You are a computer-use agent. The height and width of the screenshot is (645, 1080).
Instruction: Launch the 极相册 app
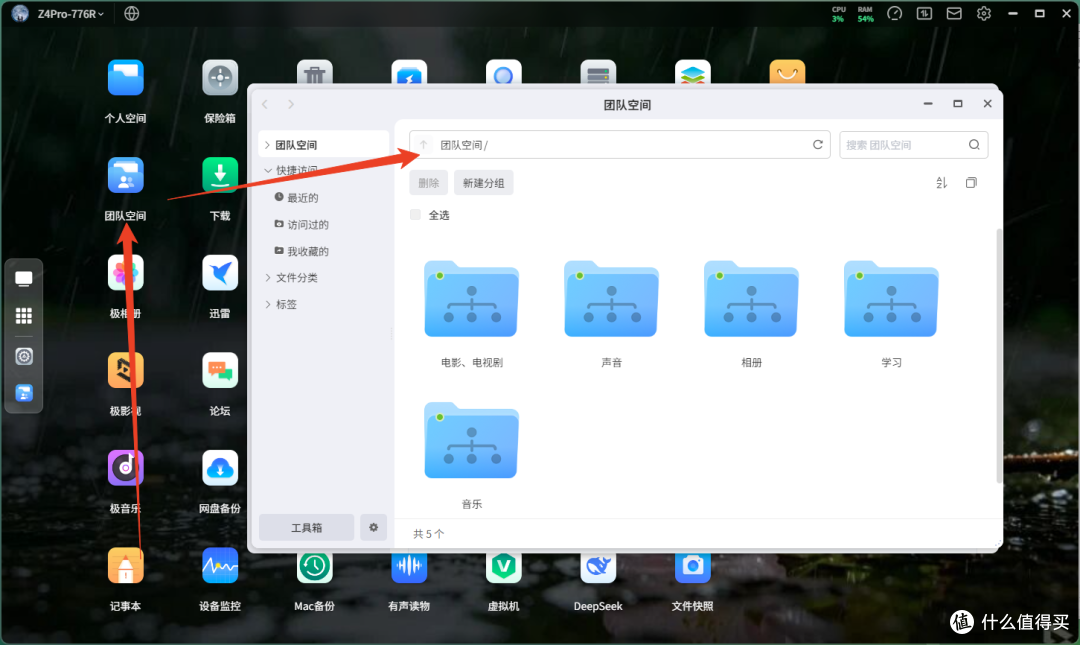pos(125,273)
